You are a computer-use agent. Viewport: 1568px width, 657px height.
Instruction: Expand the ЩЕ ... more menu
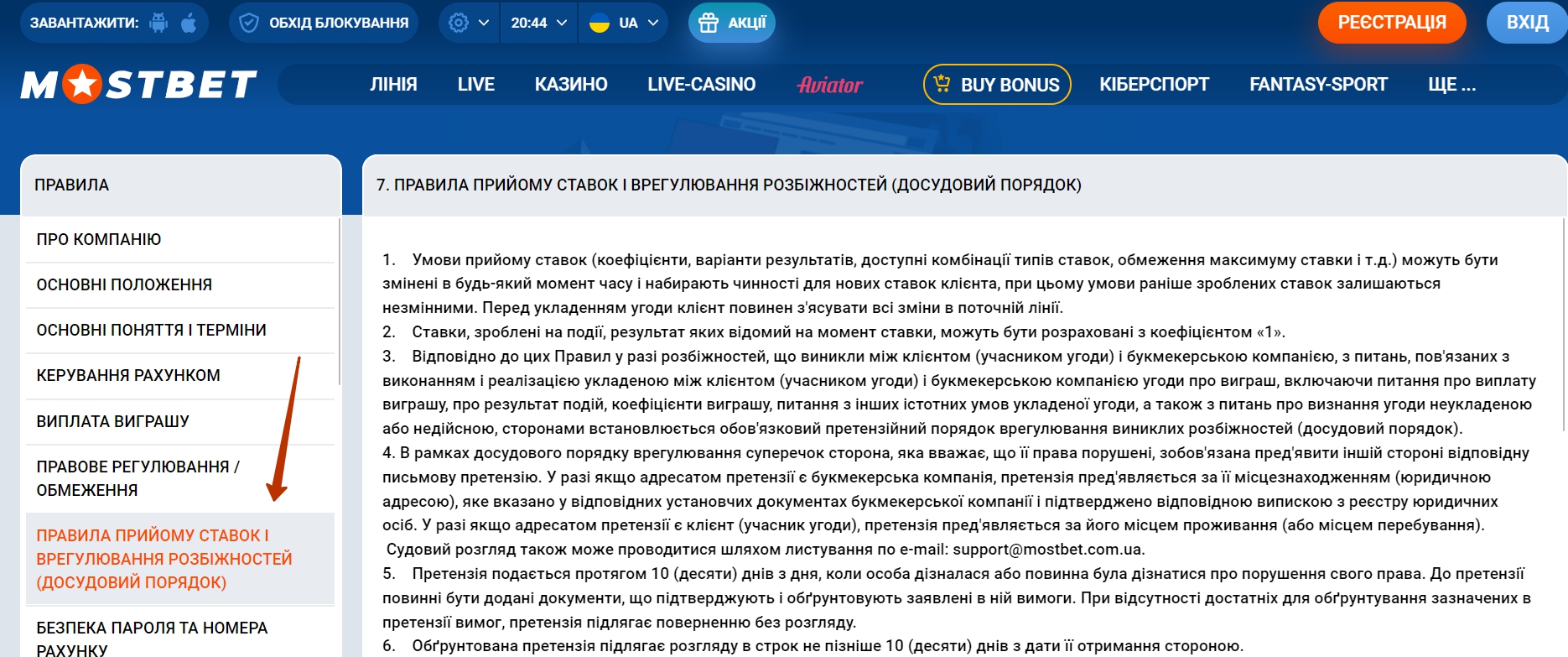click(x=1452, y=84)
